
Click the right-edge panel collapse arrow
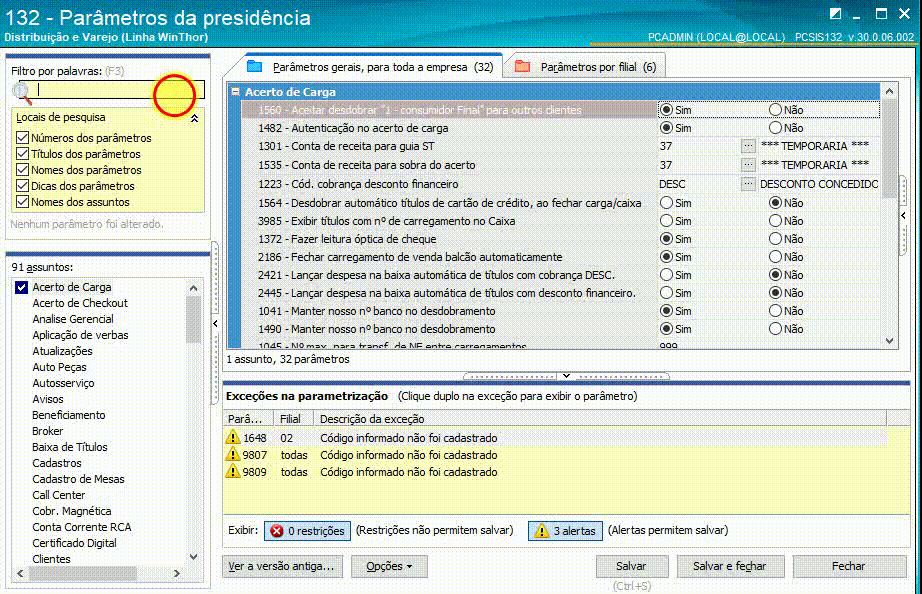click(903, 216)
